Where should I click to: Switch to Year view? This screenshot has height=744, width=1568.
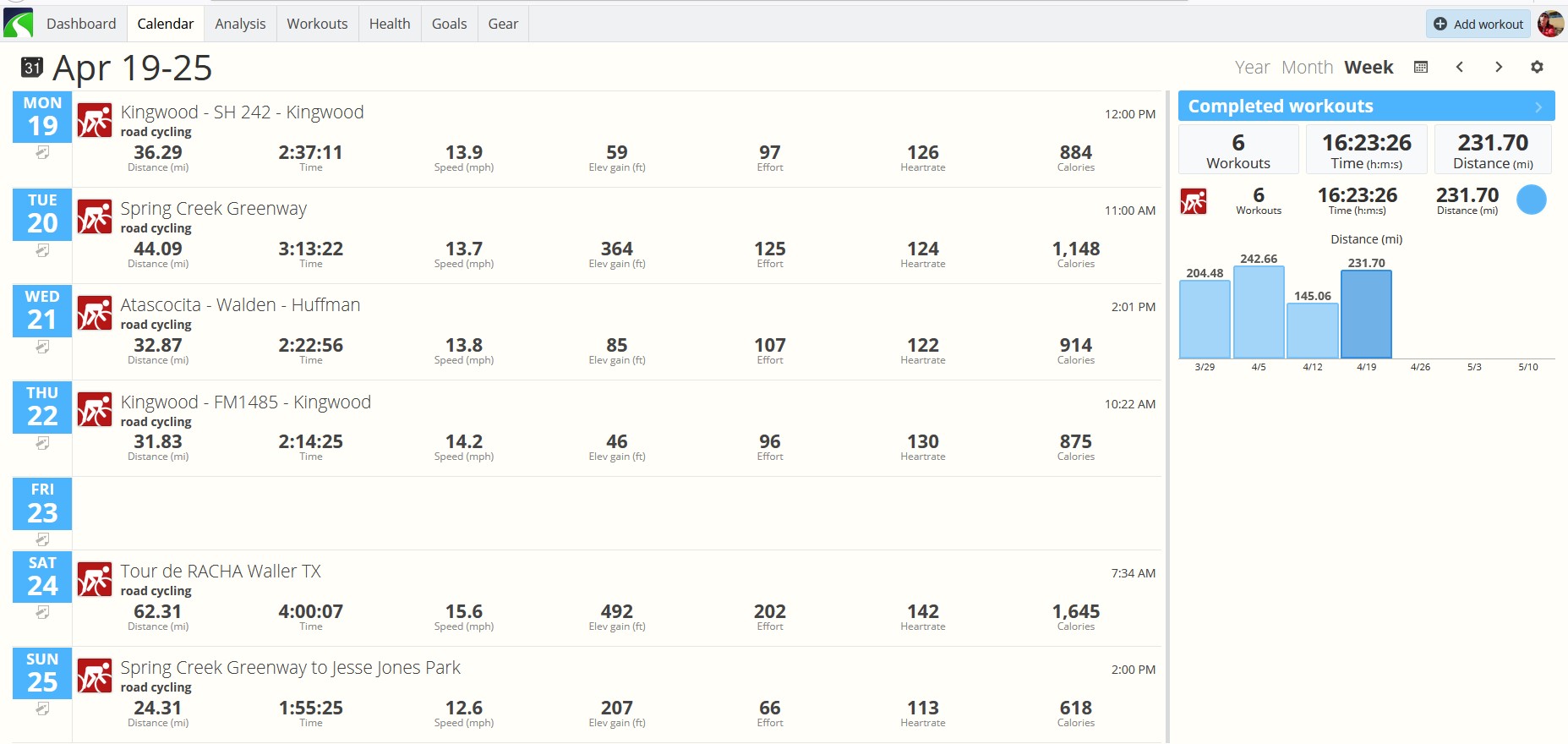pos(1252,67)
